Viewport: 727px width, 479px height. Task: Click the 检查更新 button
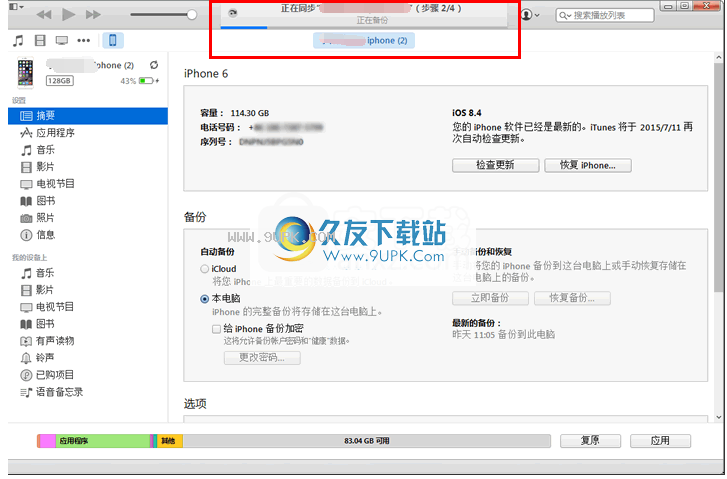[495, 166]
